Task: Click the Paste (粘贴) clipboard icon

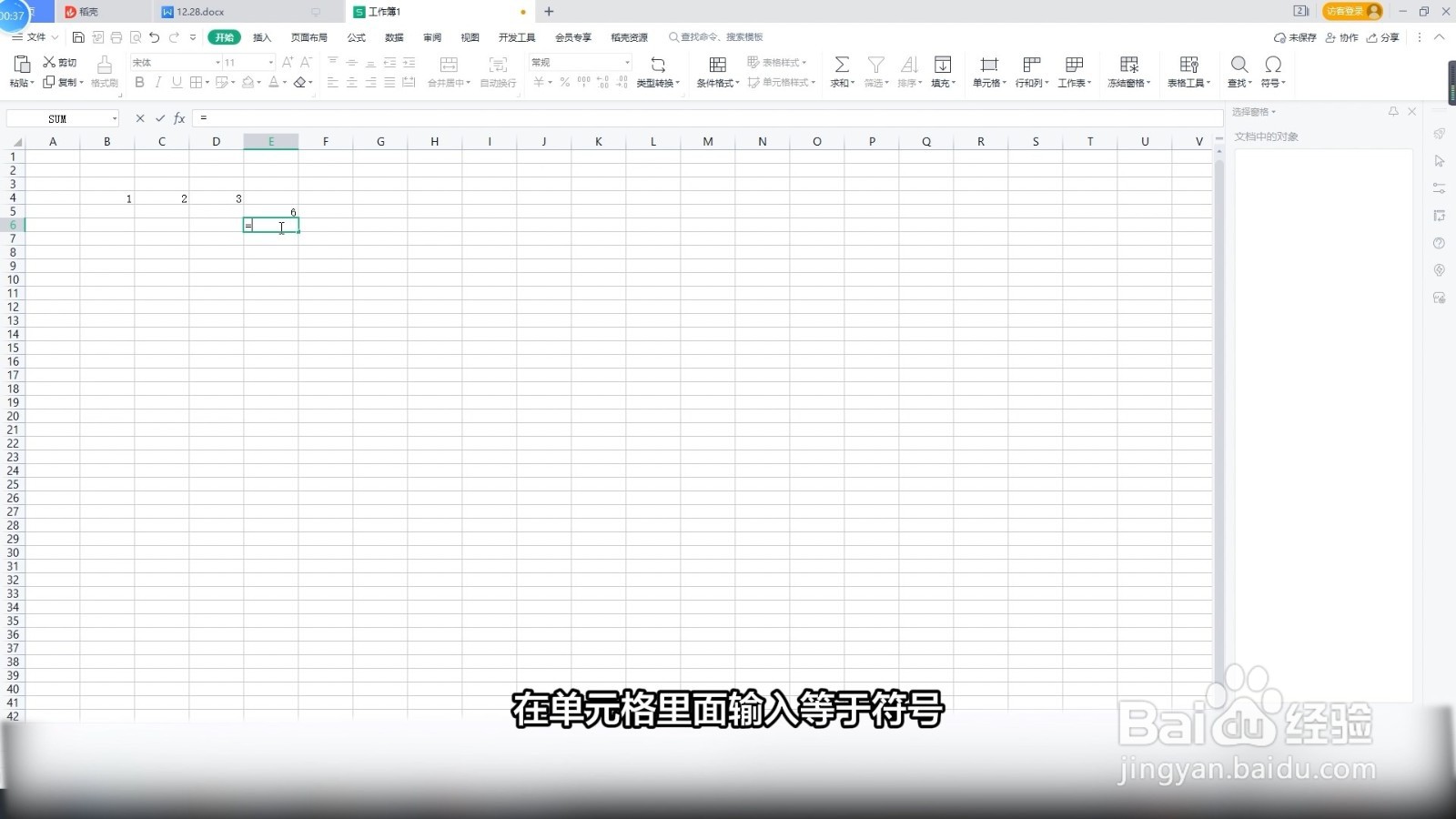Action: 22,64
